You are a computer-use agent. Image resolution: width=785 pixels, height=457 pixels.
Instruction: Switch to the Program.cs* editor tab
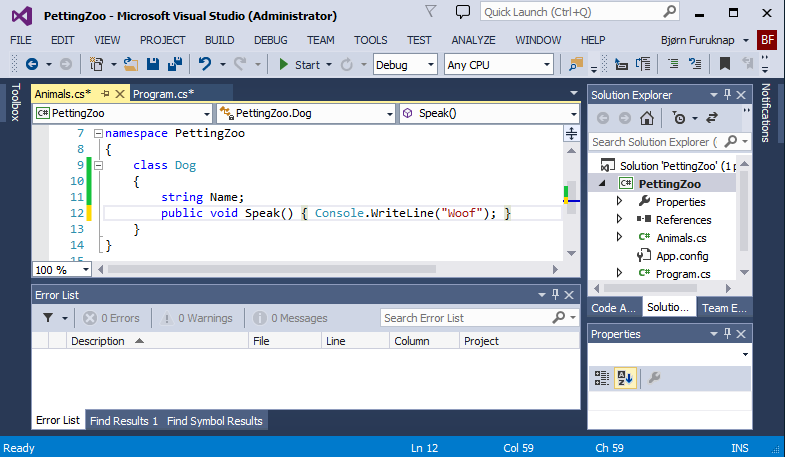coord(164,94)
